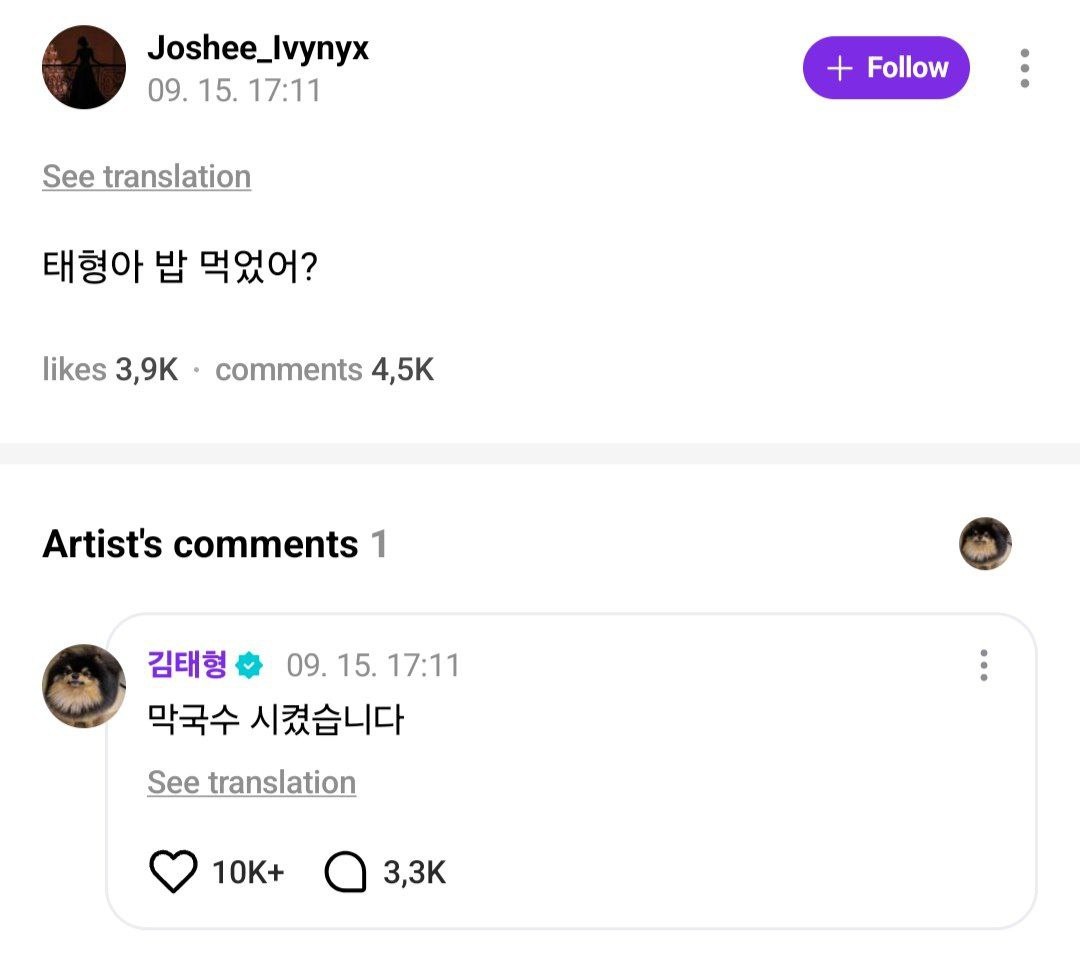Click the artist comment text 막국수 시켰습니다

(x=275, y=719)
